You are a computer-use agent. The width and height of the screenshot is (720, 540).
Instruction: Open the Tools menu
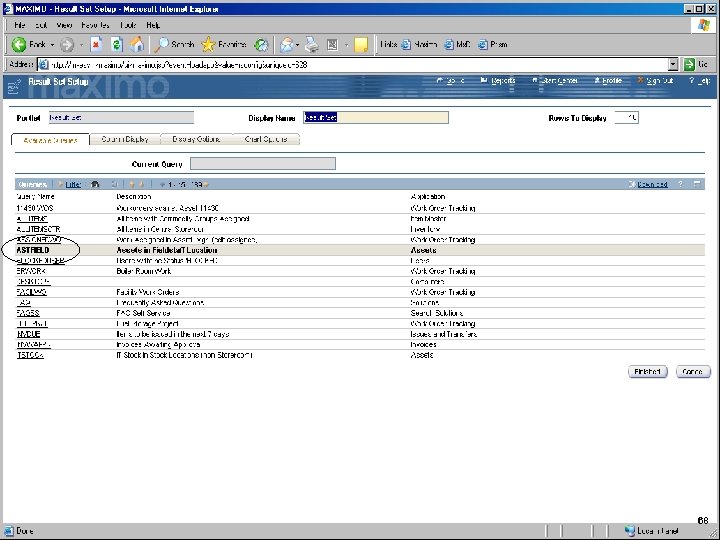(129, 25)
